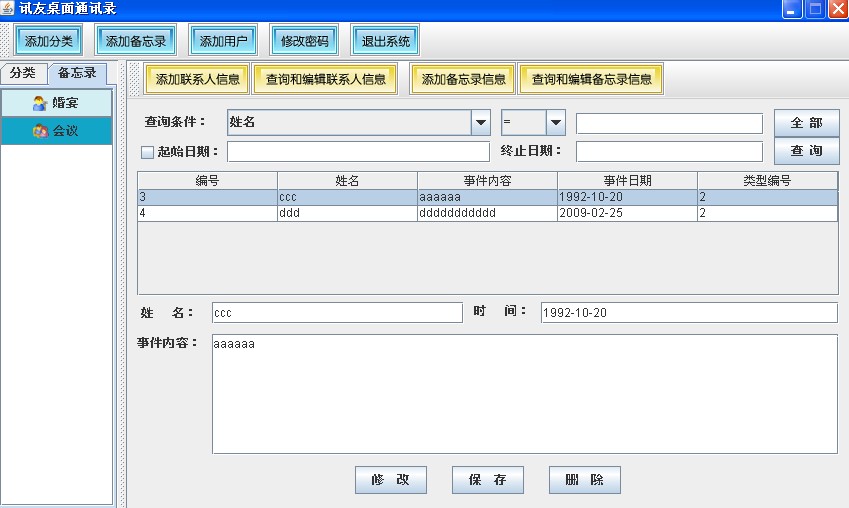849x508 pixels.
Task: Click the 添加备忘录 toolbar button
Action: (135, 41)
